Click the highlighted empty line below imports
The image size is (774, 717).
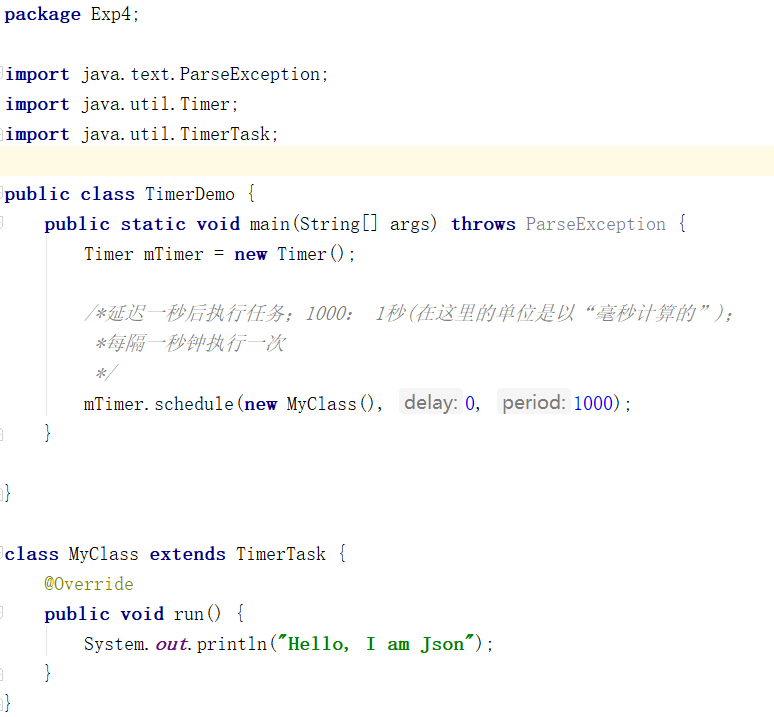click(387, 161)
